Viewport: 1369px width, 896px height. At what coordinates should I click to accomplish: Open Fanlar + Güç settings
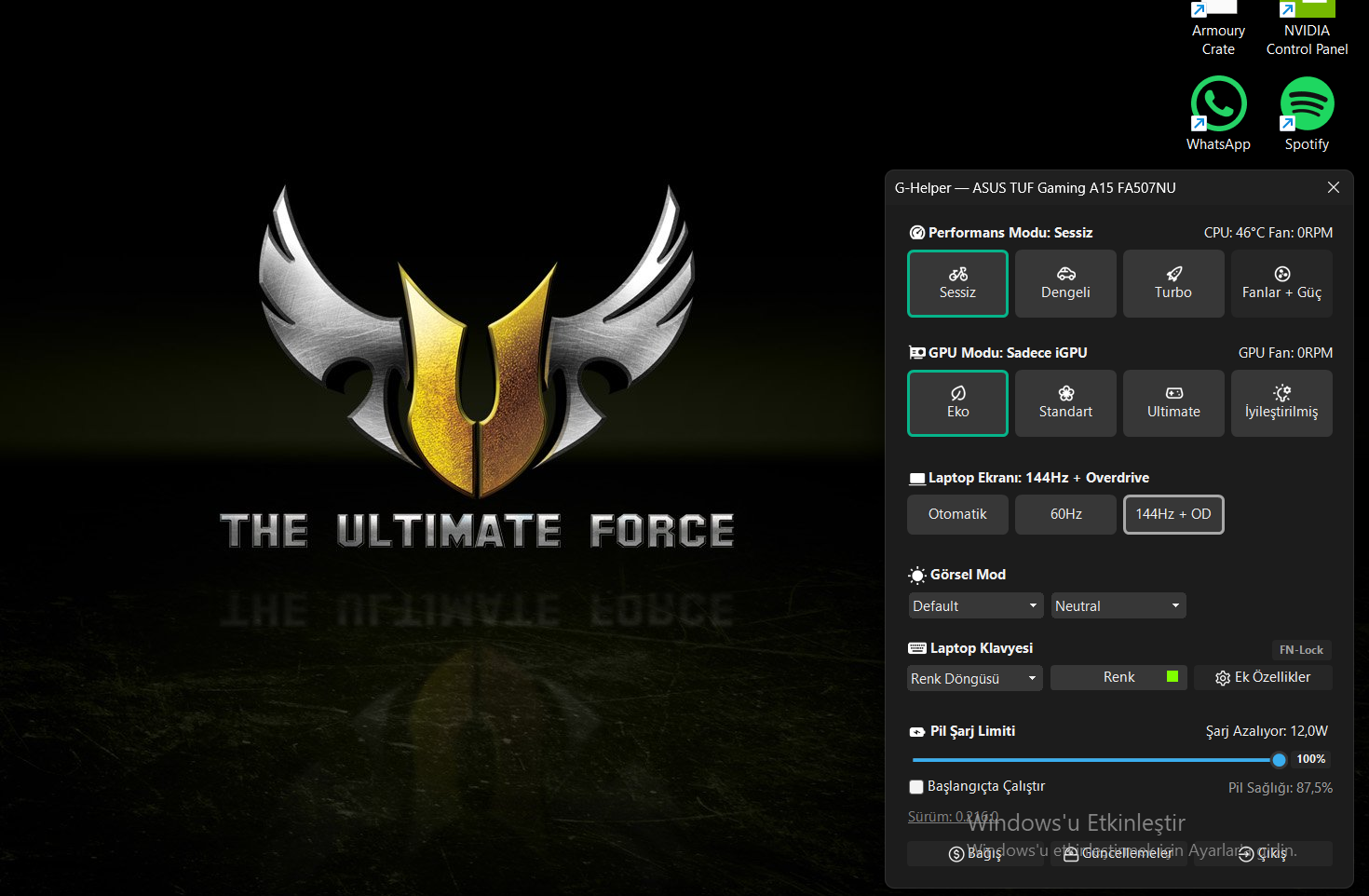coord(1281,284)
